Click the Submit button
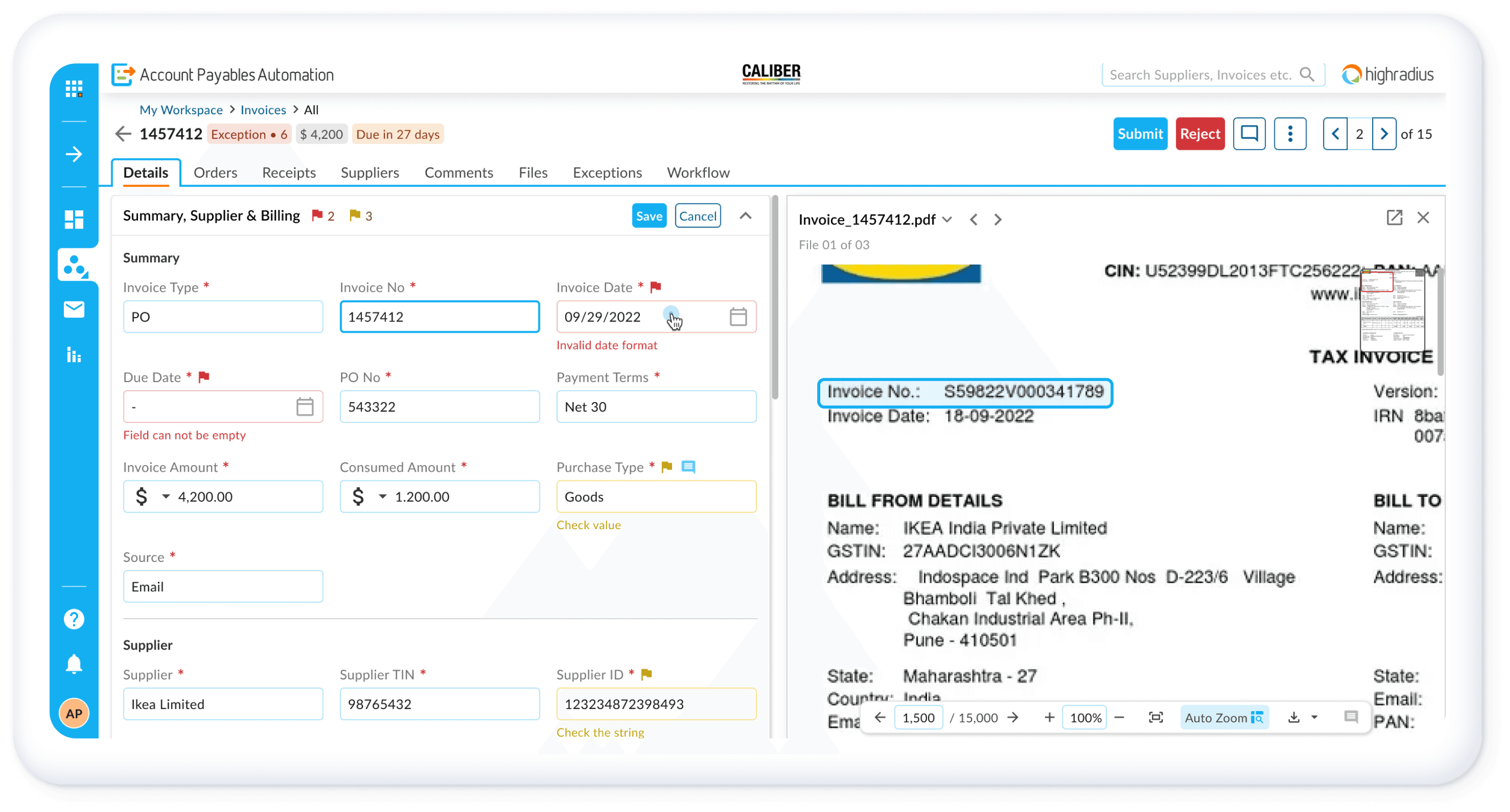Viewport: 1510px width, 812px height. [1140, 134]
